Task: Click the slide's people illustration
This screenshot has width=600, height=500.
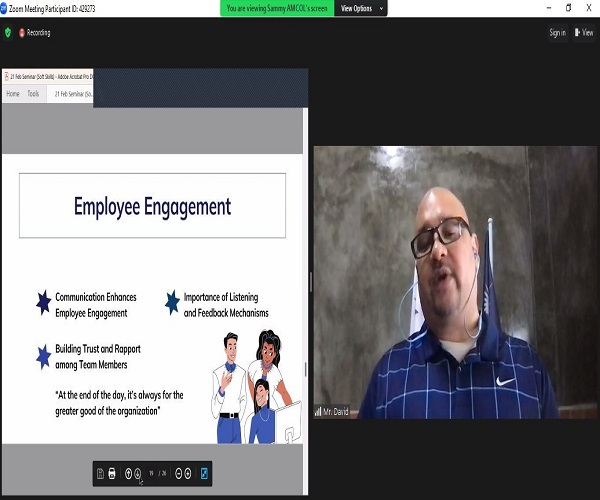Action: [x=256, y=386]
